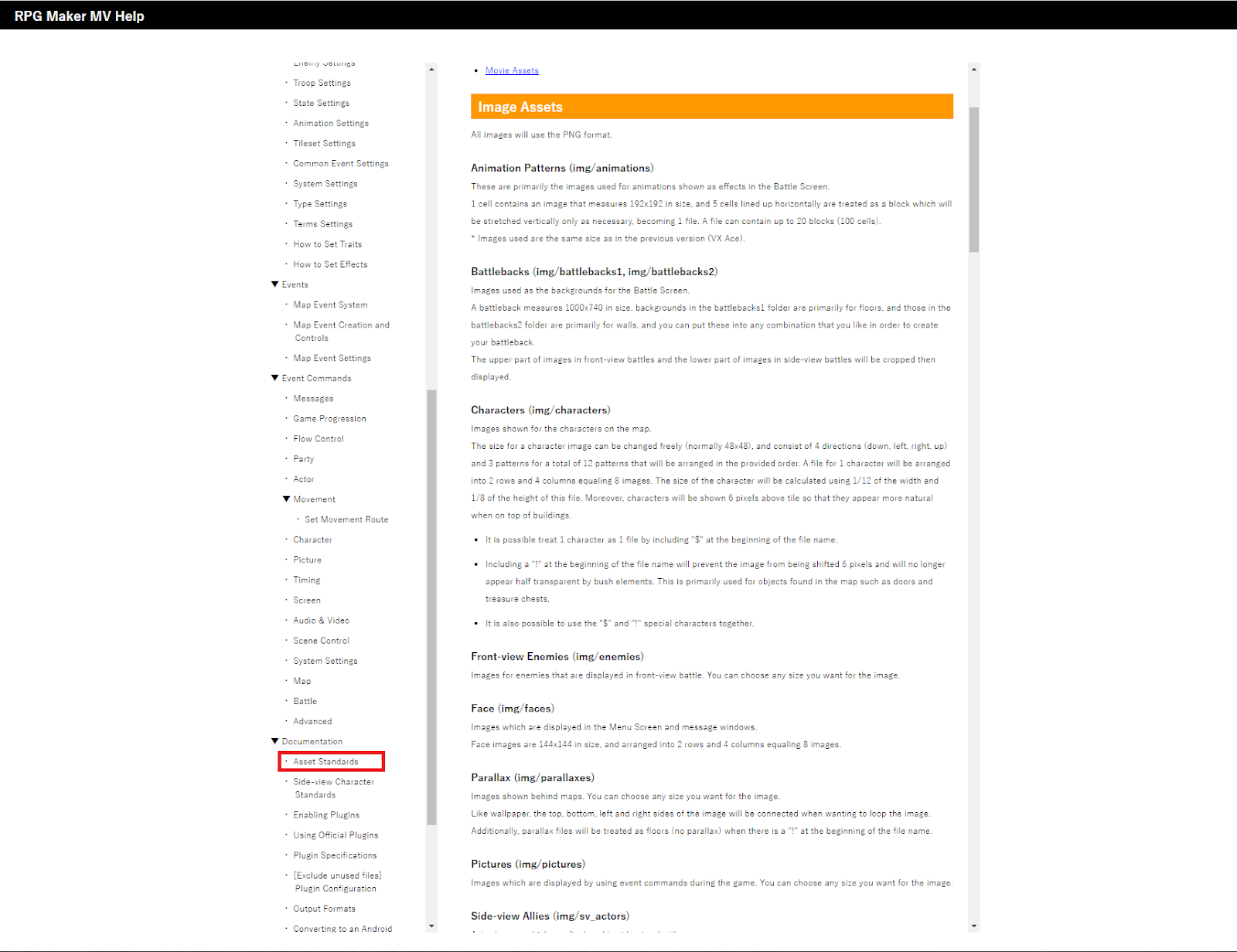Open Timing commands page
1237x952 pixels.
pyautogui.click(x=306, y=580)
